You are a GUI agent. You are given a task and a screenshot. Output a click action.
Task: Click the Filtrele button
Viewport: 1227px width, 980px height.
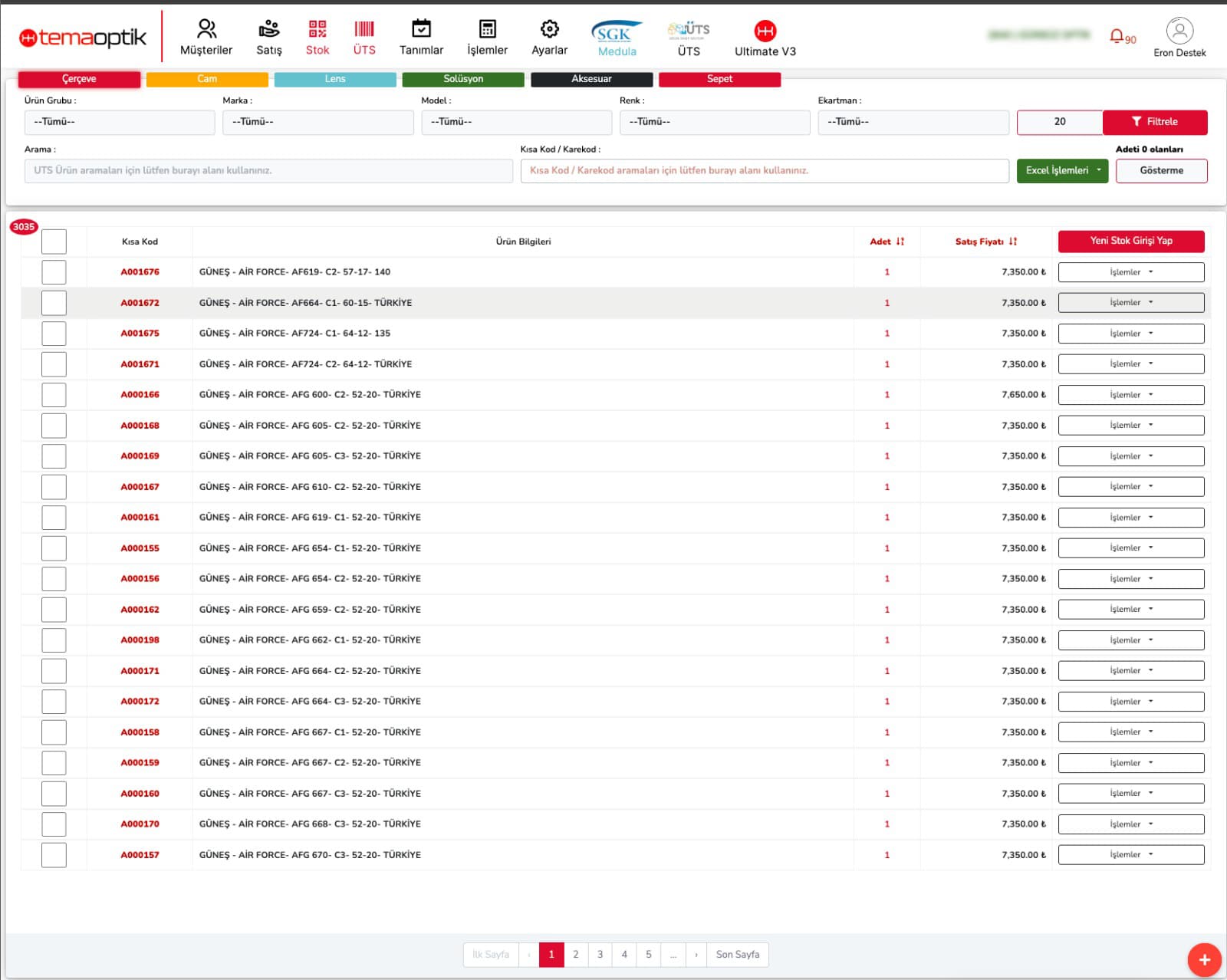click(x=1155, y=122)
